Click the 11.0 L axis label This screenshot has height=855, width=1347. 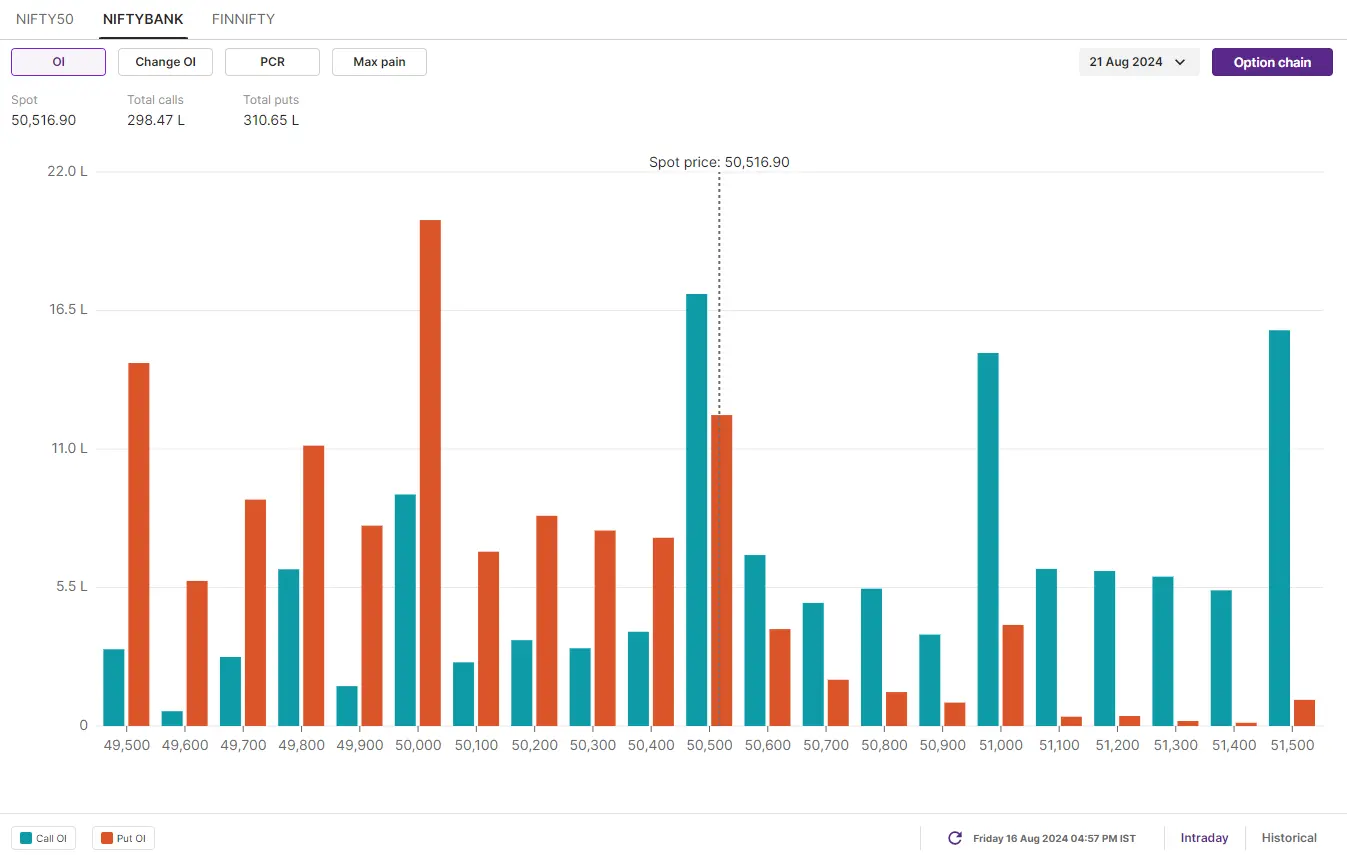70,448
